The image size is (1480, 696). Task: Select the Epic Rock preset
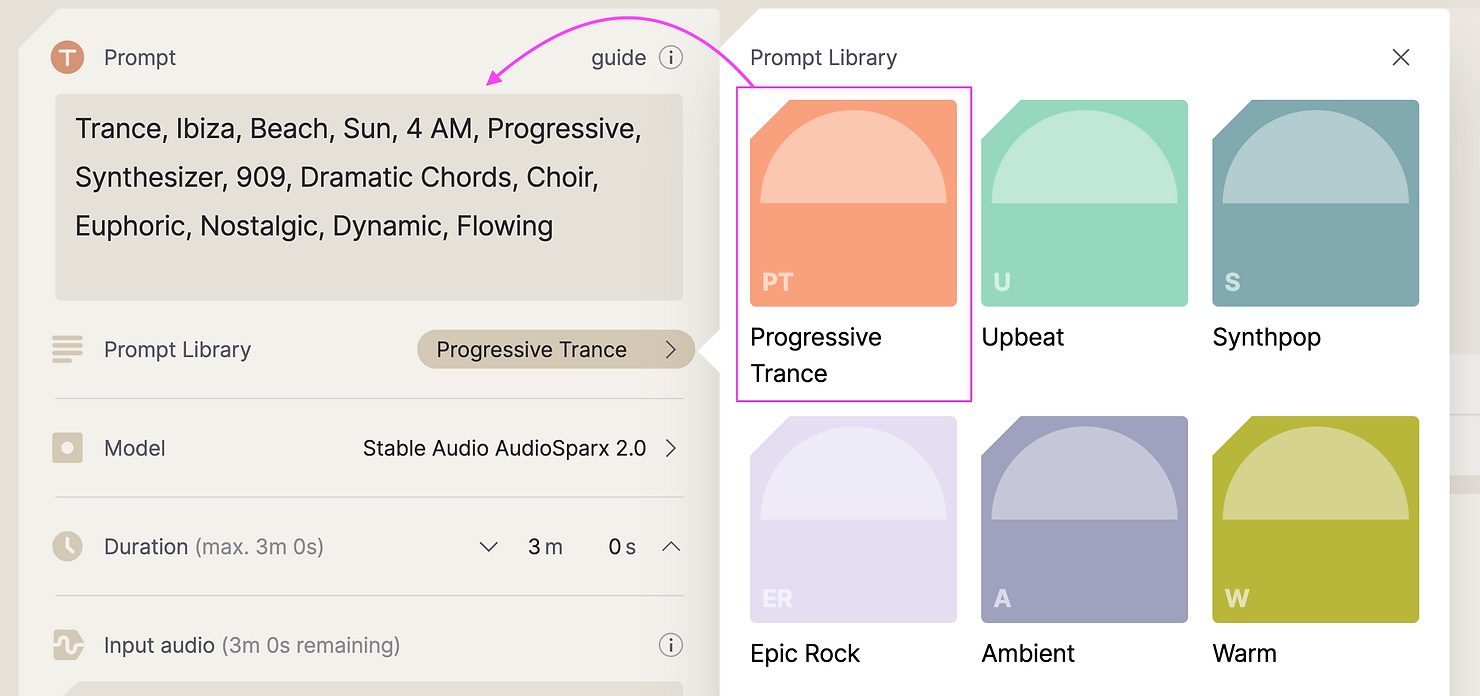(853, 519)
